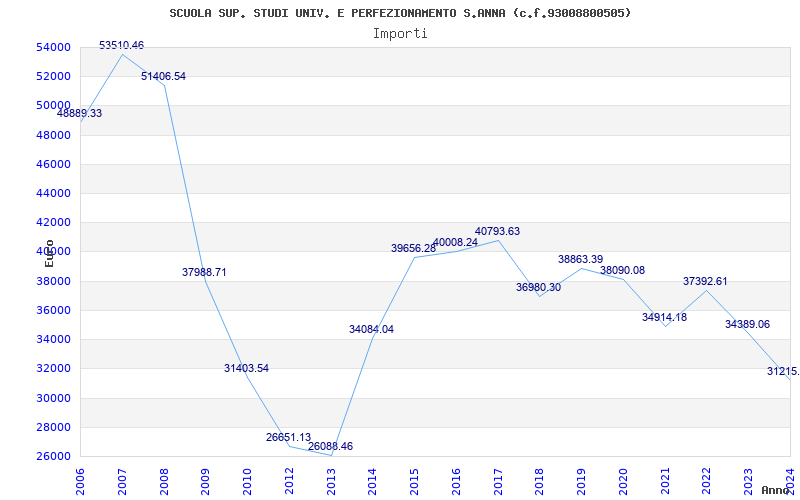Viewport: 800px width, 500px height.
Task: Click the Anno x-axis label
Action: [776, 490]
